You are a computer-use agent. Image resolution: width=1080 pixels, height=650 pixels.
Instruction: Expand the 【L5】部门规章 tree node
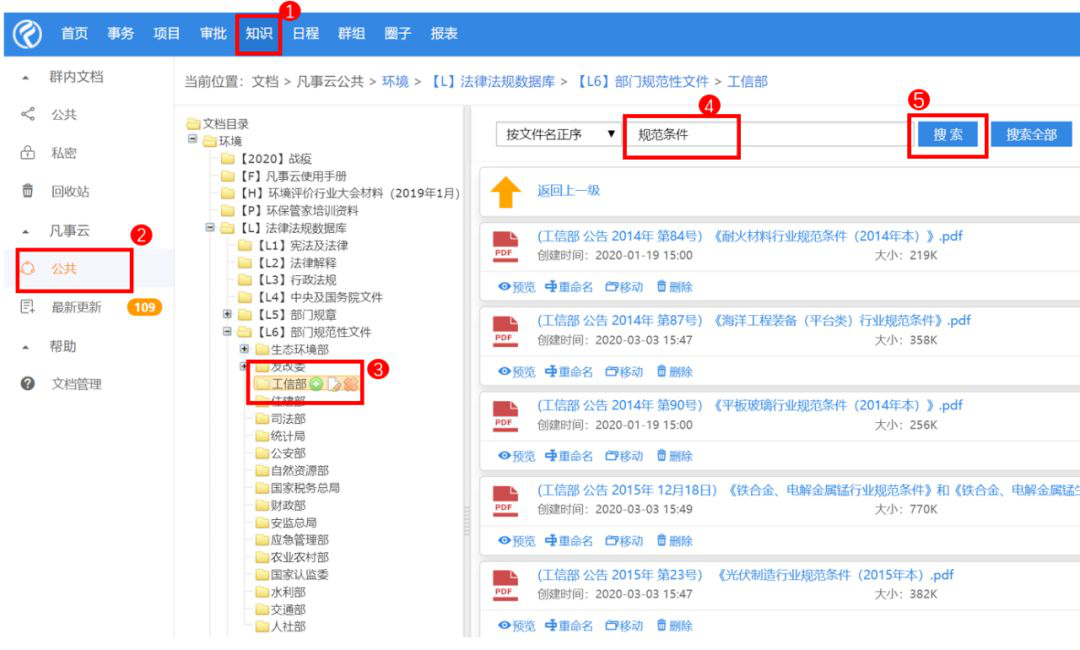click(228, 314)
